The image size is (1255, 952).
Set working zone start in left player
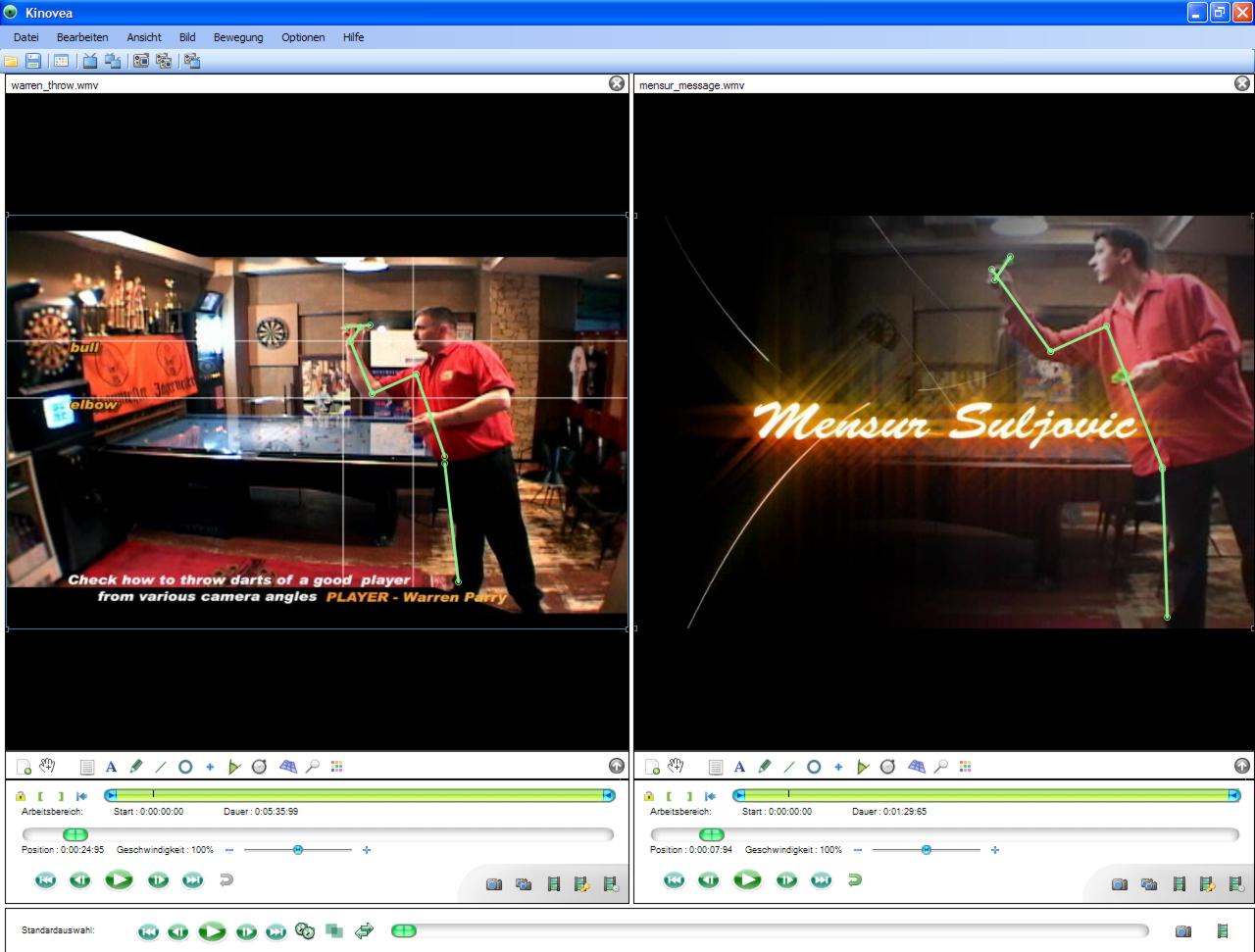(x=41, y=796)
